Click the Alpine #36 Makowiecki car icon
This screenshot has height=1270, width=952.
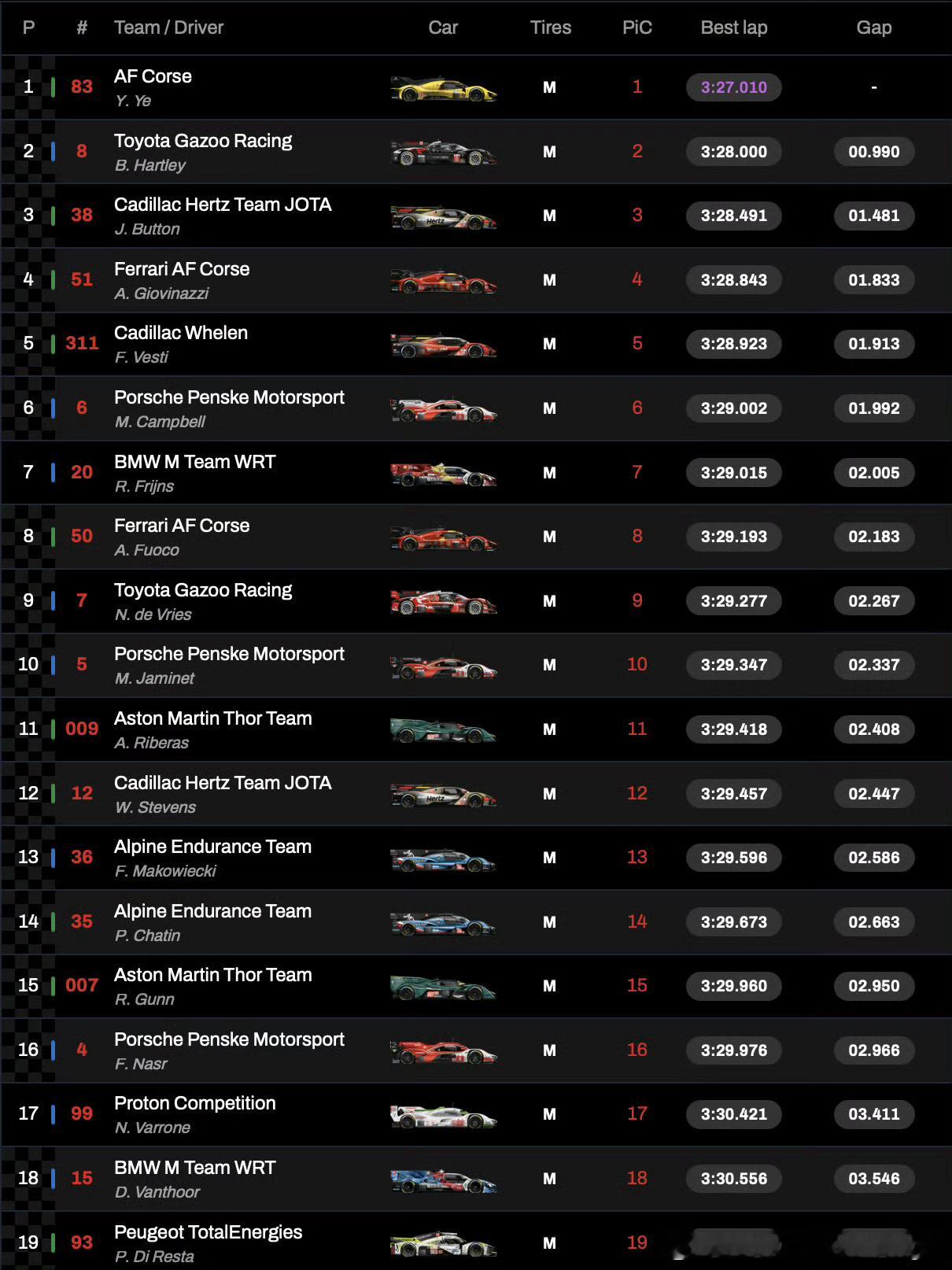[444, 859]
